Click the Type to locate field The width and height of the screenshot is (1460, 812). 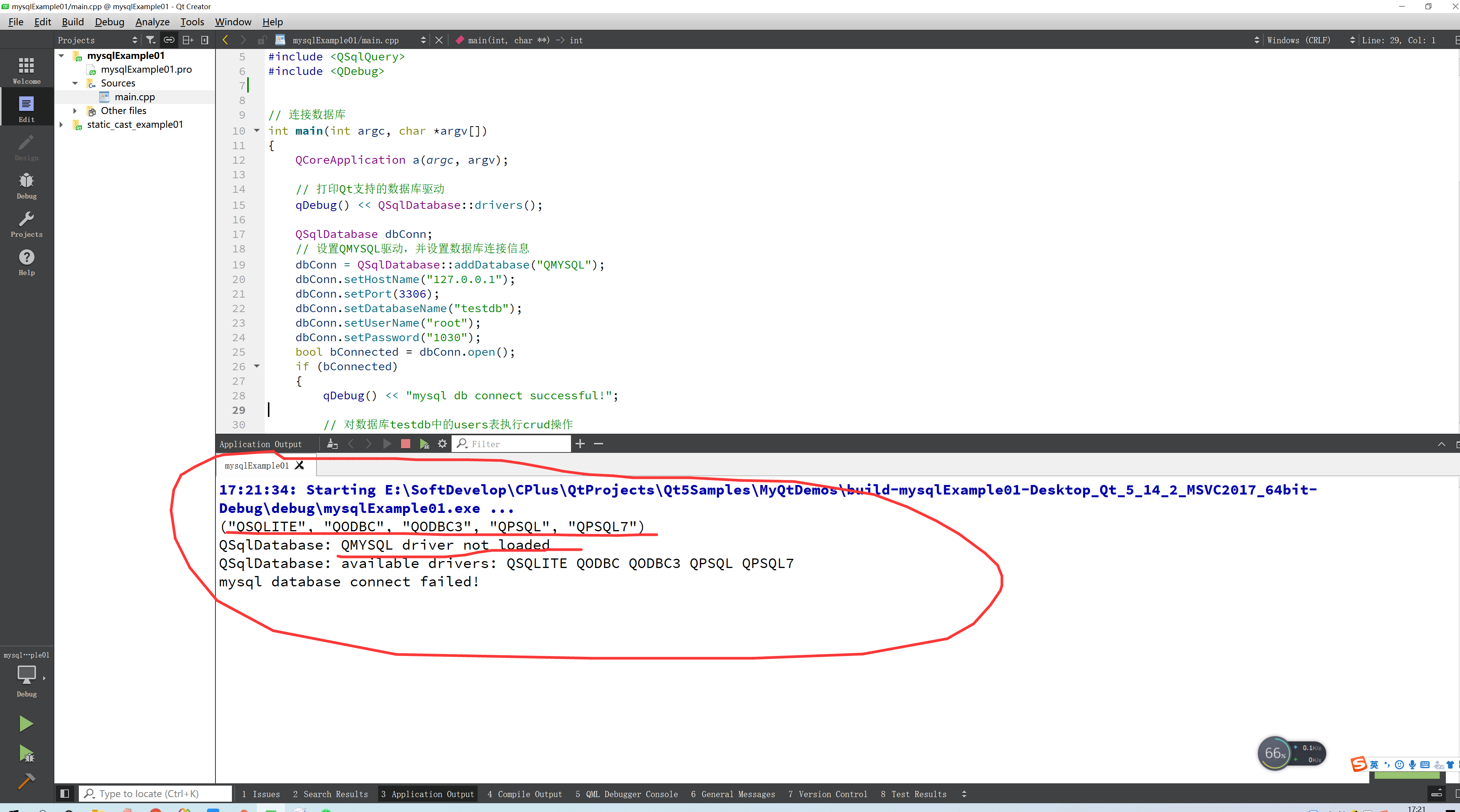(x=155, y=794)
